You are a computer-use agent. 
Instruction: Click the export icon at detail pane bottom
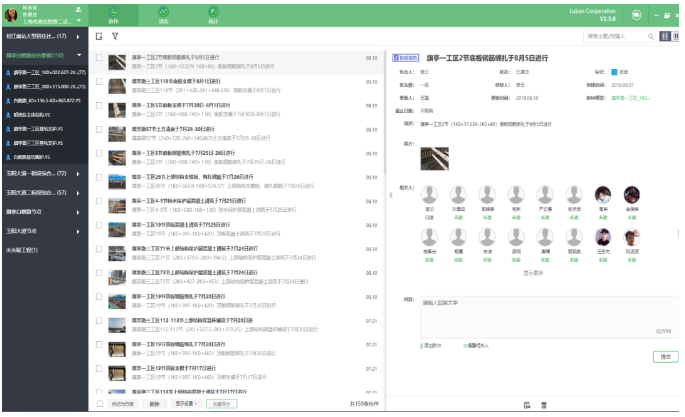click(527, 405)
